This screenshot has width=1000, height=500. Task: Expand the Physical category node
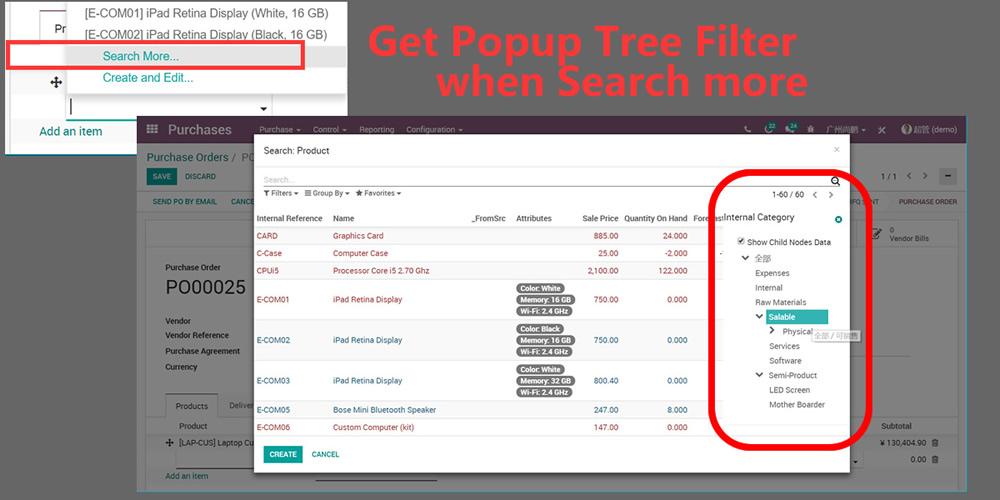(x=773, y=331)
